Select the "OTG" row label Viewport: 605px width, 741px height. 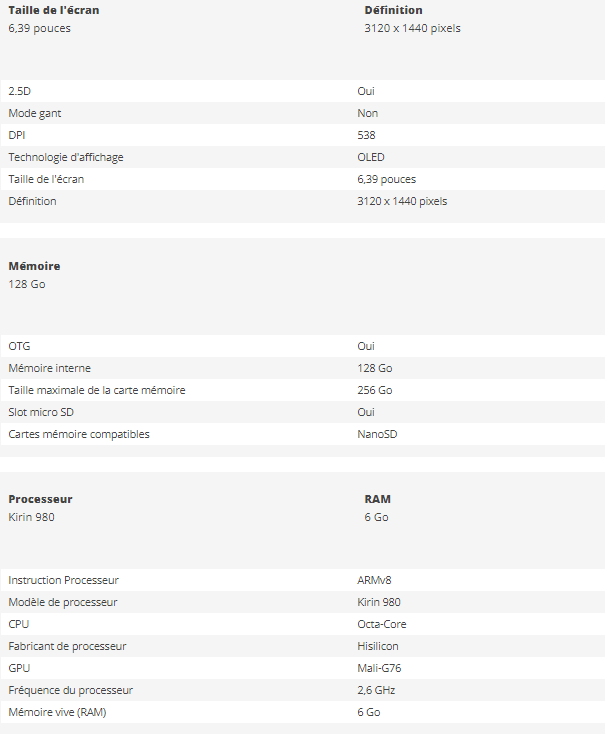click(x=19, y=346)
